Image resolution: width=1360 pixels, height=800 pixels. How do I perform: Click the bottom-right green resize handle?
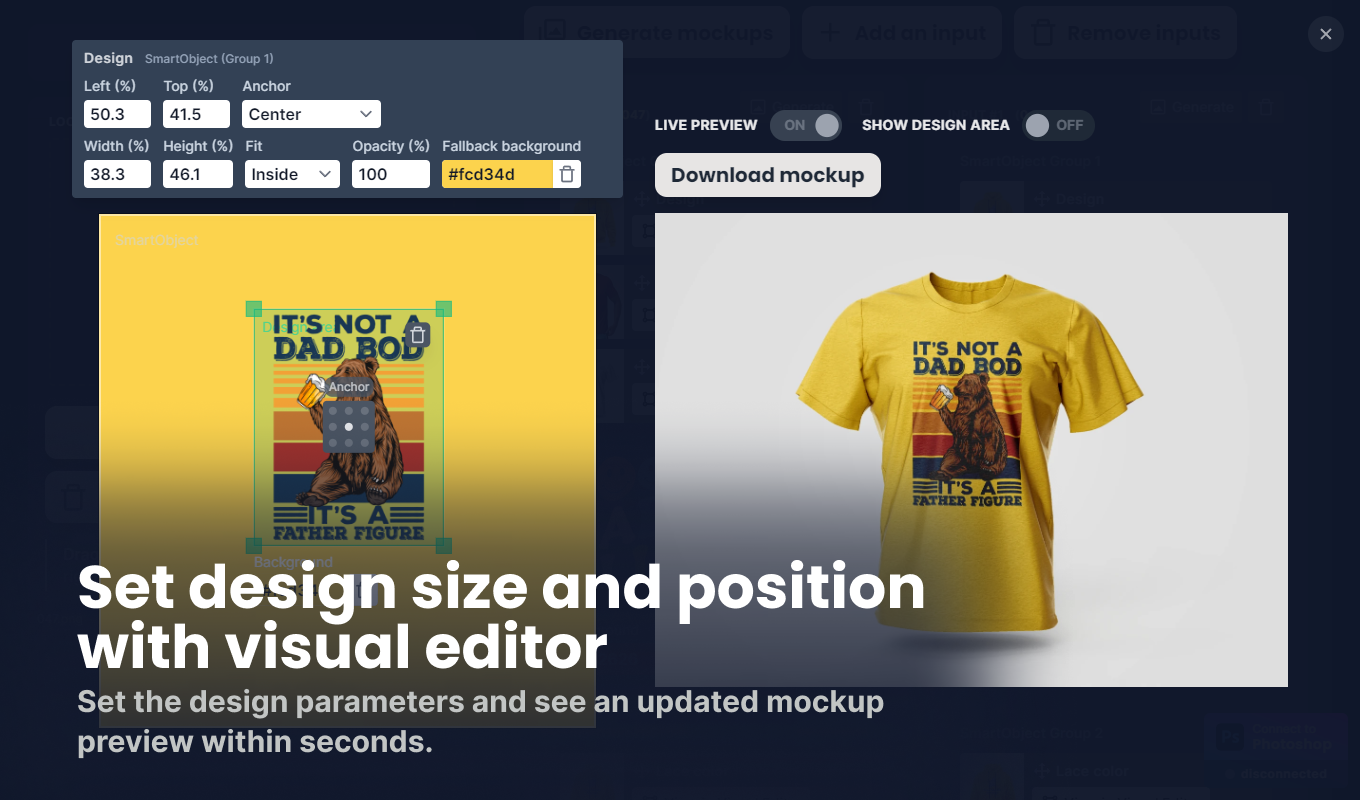[444, 545]
